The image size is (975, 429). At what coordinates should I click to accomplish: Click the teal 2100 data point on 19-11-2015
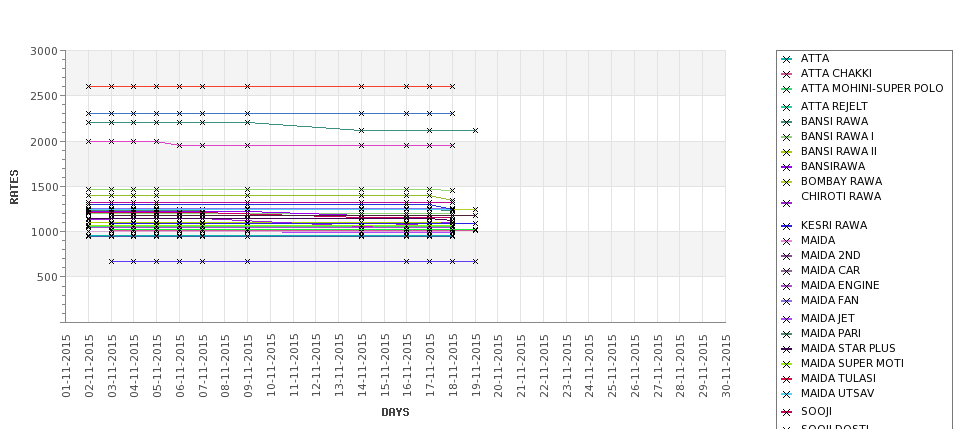[475, 131]
